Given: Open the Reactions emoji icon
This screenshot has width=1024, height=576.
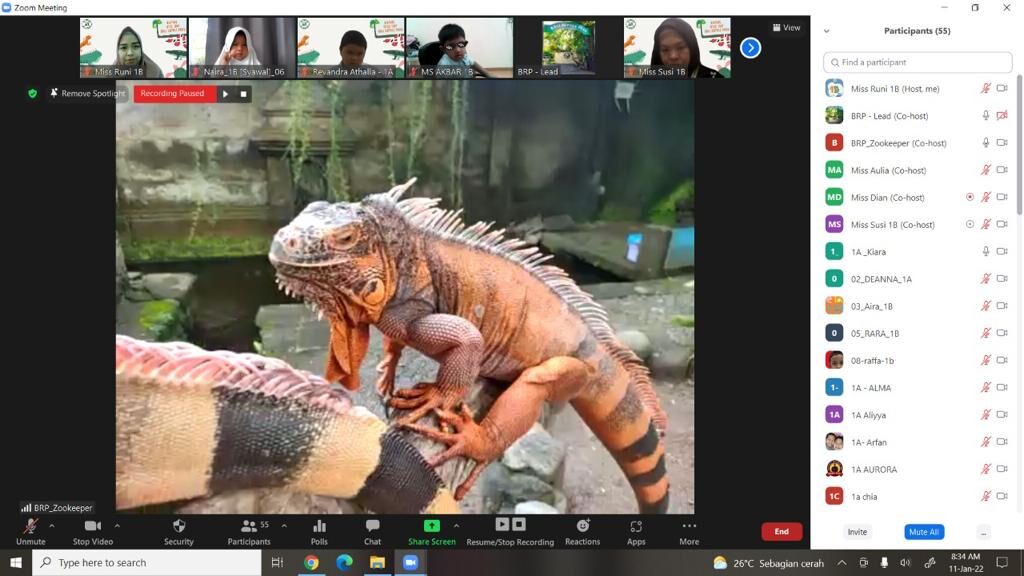Looking at the screenshot, I should pos(582,526).
